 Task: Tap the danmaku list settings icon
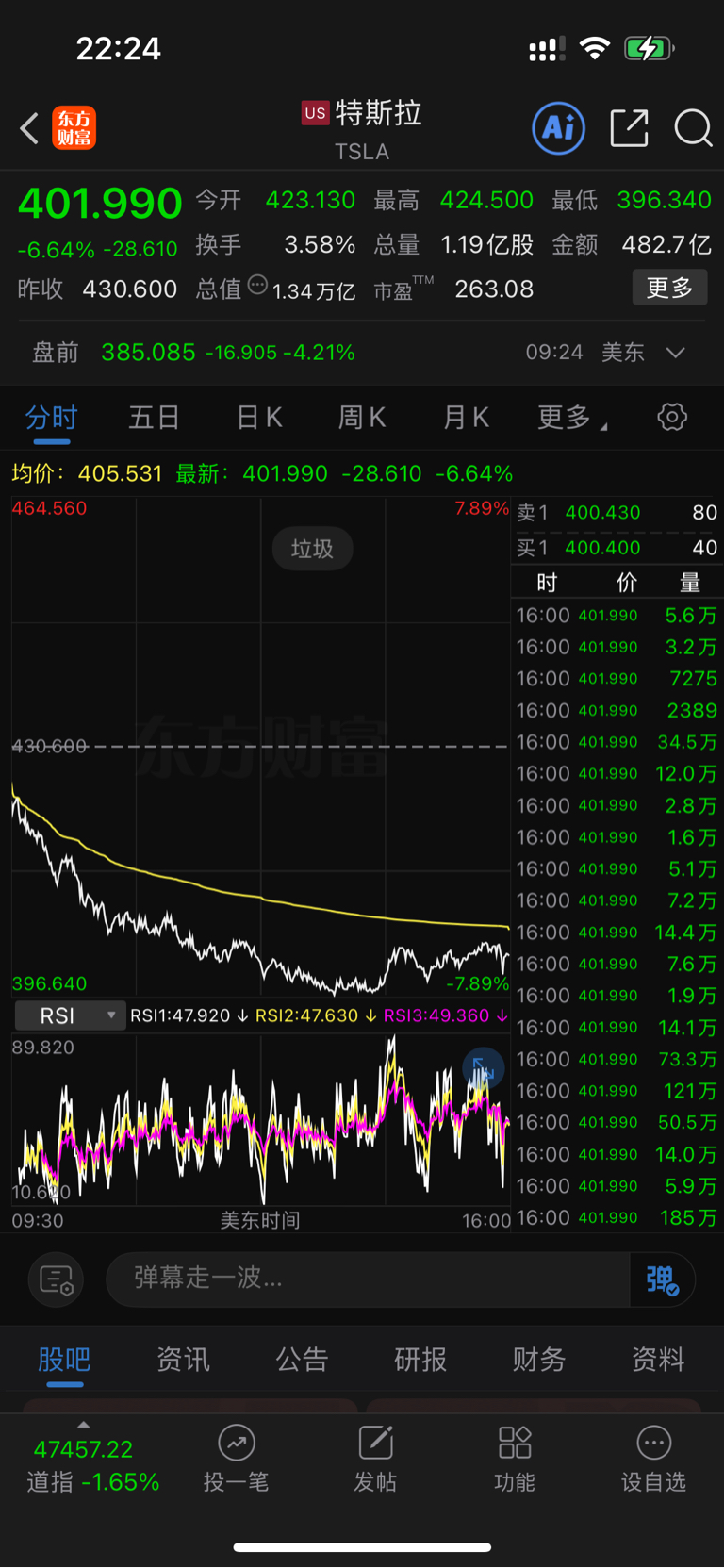(x=57, y=1279)
